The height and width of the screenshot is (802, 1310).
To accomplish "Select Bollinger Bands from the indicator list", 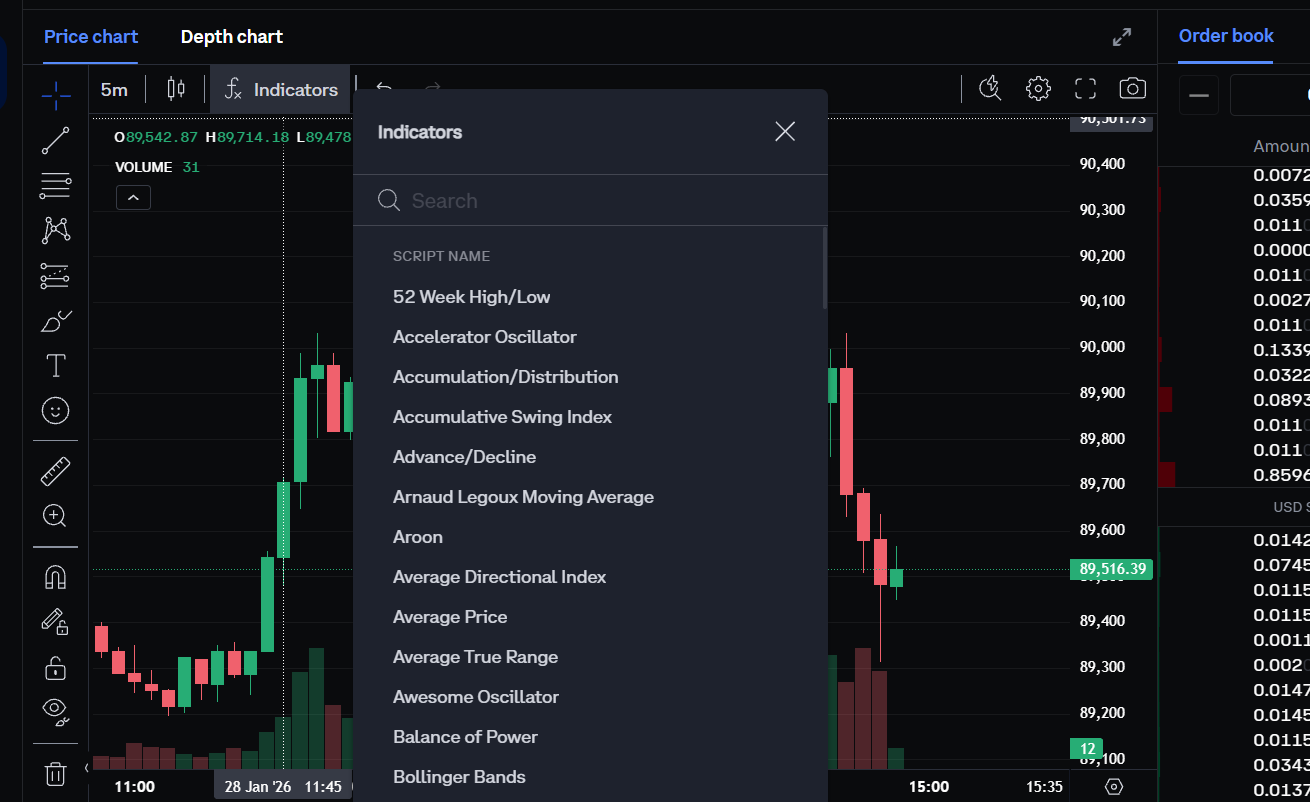I will click(459, 776).
